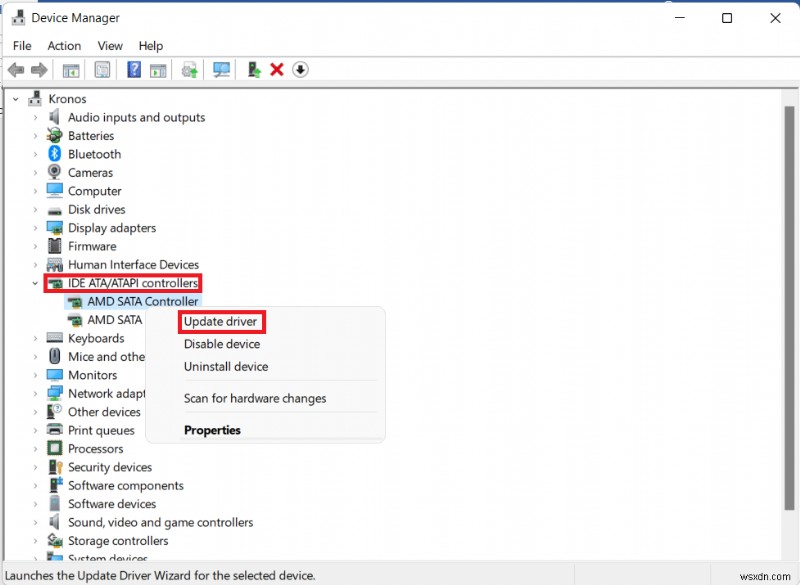Click the Show/Hide console tree icon
The image size is (800, 585).
71,69
